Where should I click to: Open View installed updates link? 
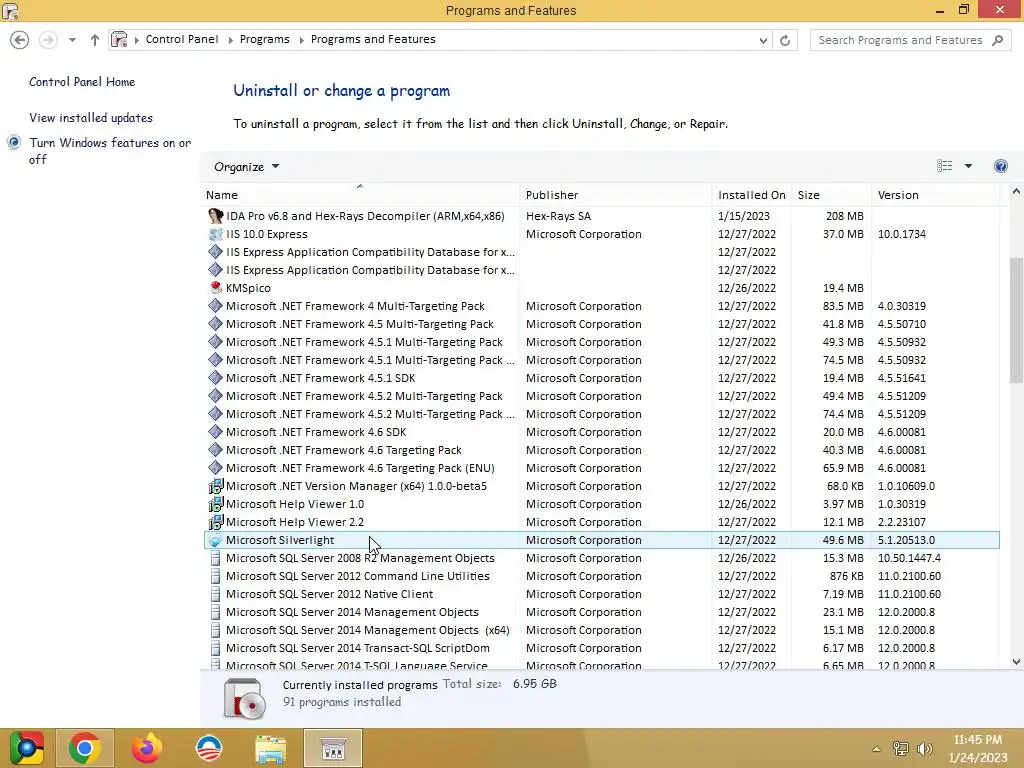click(91, 118)
